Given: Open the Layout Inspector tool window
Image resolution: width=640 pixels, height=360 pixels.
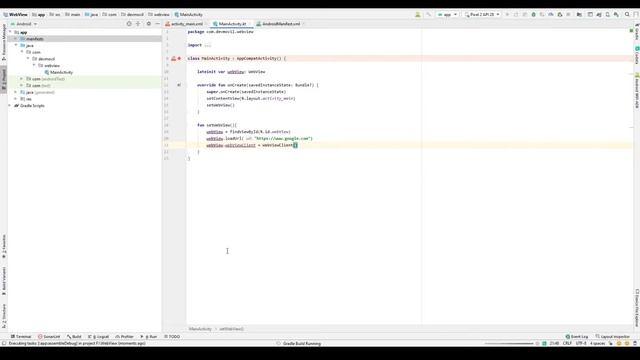Looking at the screenshot, I should [613, 336].
